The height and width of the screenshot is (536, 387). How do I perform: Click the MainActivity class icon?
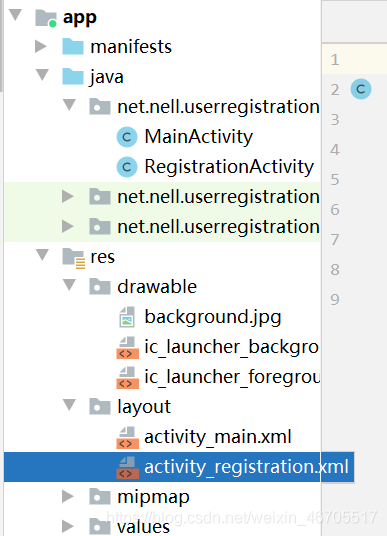[127, 137]
